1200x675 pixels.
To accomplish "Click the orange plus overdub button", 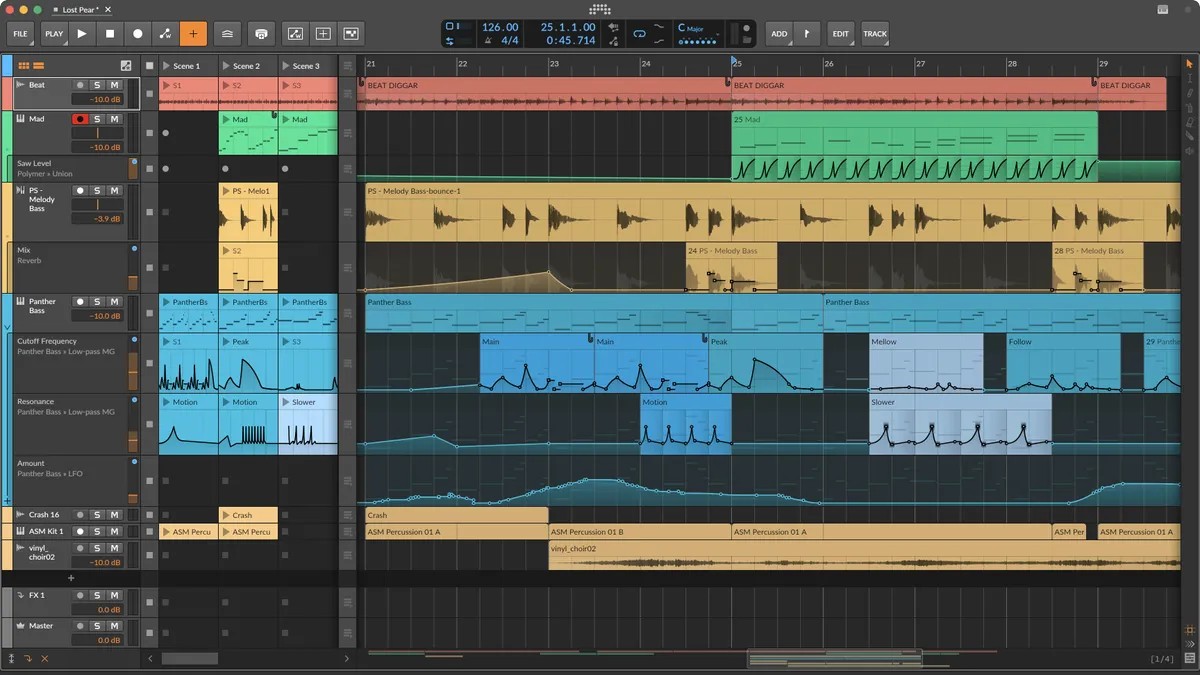I will [x=193, y=34].
